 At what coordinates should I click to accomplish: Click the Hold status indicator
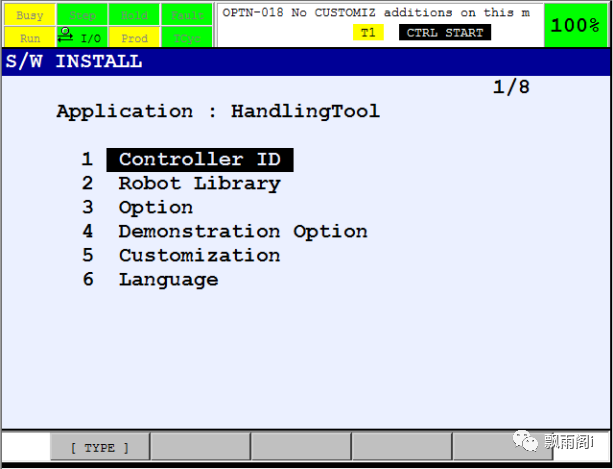[x=134, y=15]
